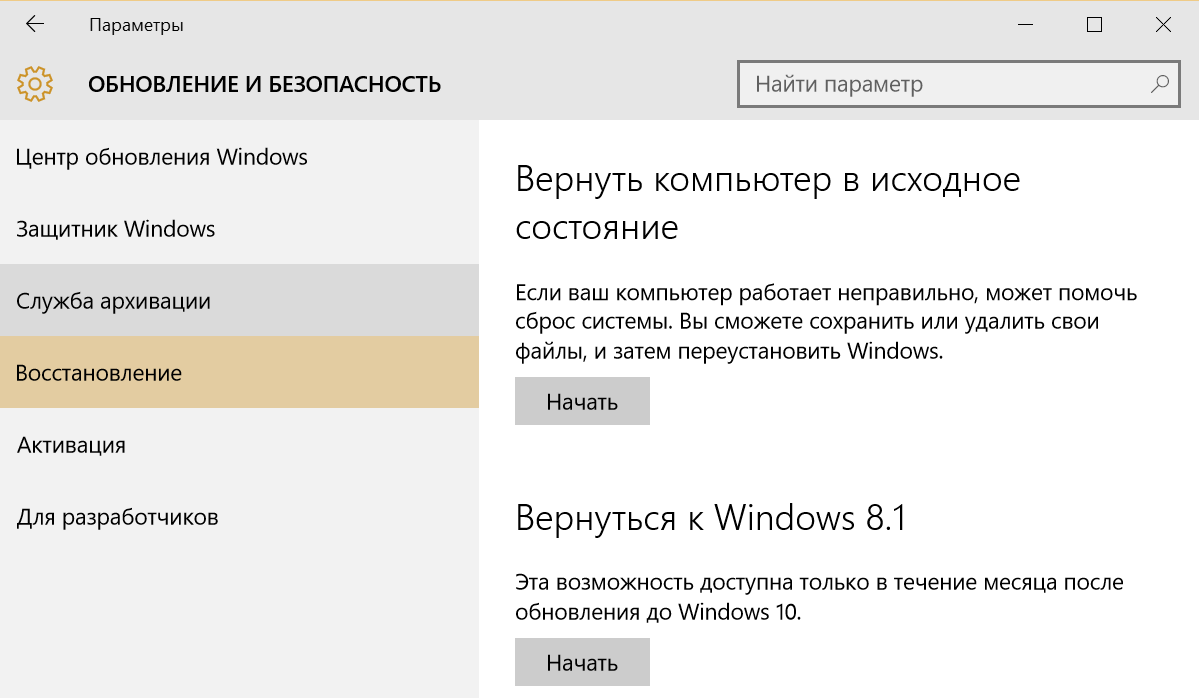Click the ОБНОВЛЕНИЕ И БЕЗОПАСНОСТЬ header

264,84
